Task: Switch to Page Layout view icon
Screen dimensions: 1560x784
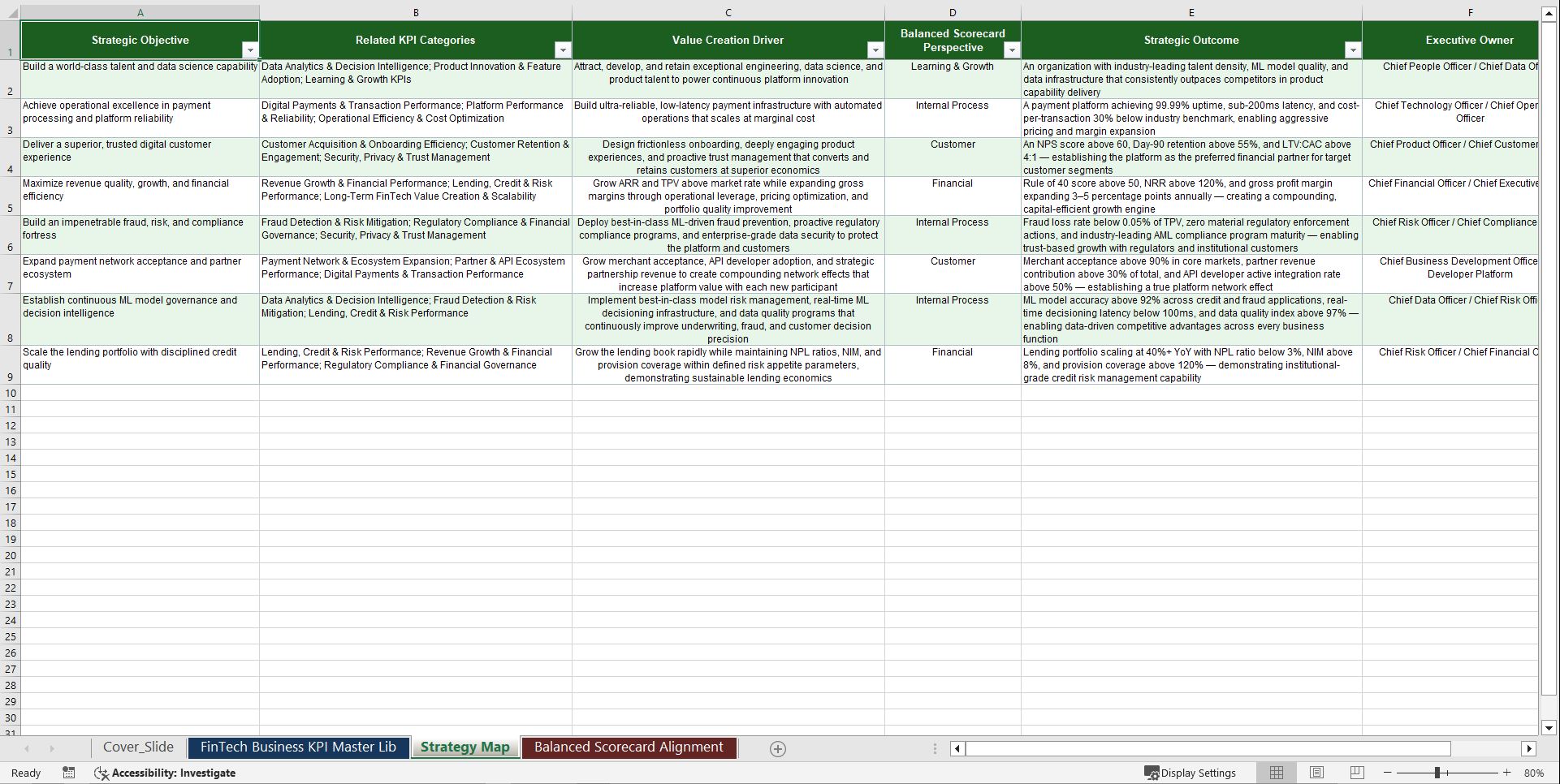Action: pyautogui.click(x=1316, y=773)
